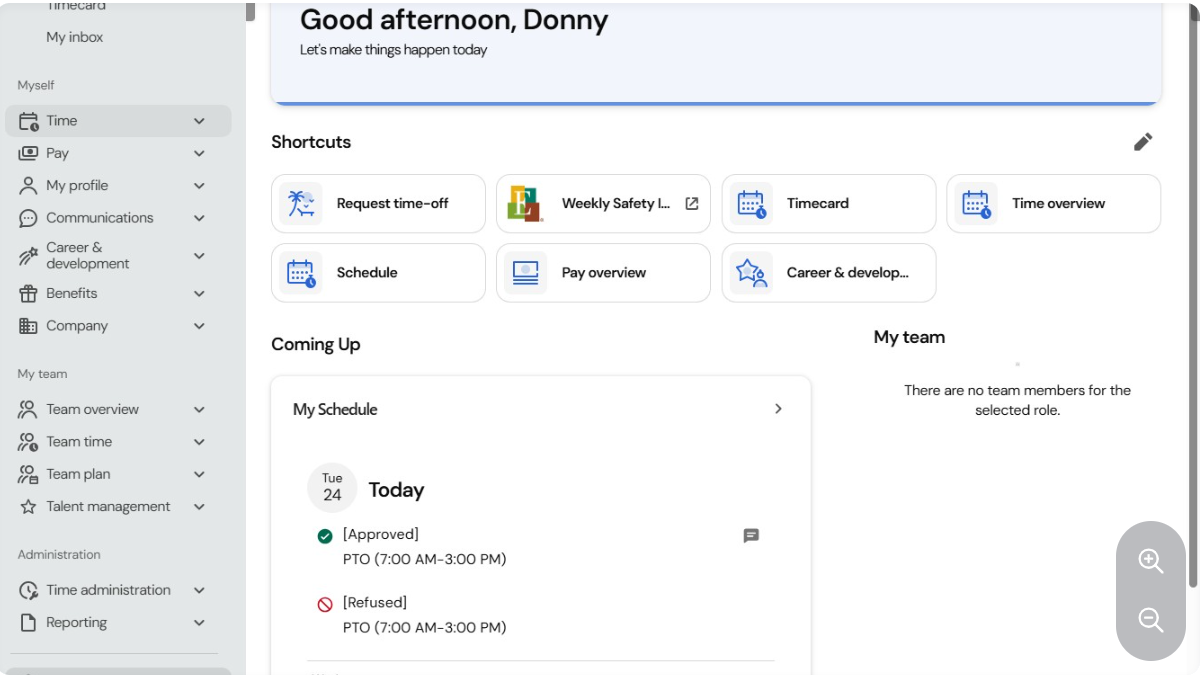Click the Team overview people icon
This screenshot has width=1202, height=677.
tap(28, 409)
